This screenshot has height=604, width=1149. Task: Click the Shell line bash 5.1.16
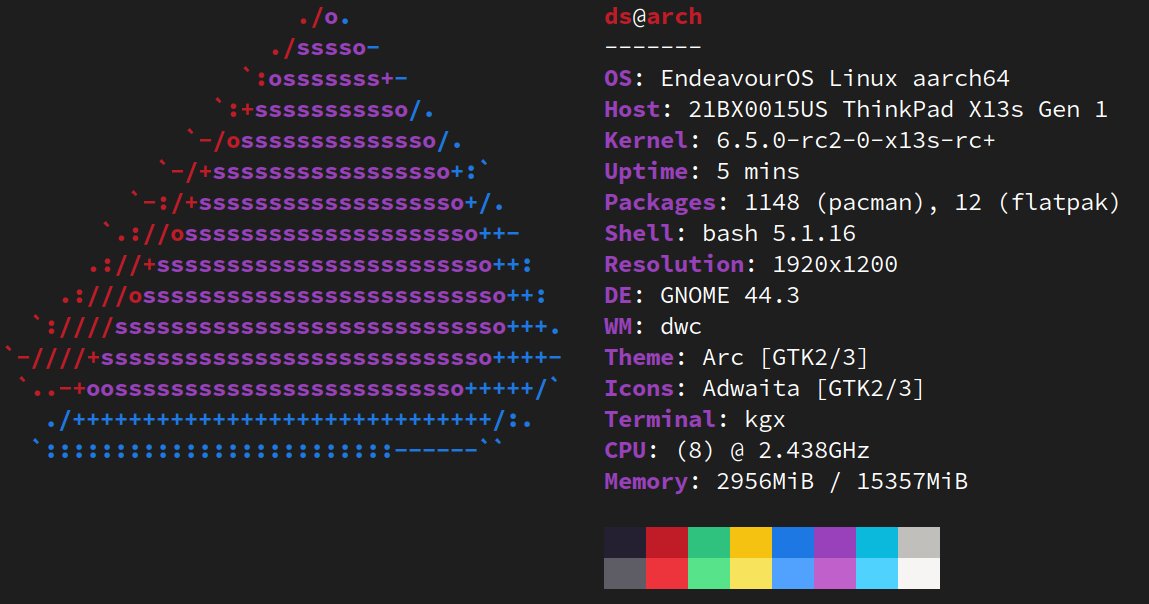coord(730,233)
